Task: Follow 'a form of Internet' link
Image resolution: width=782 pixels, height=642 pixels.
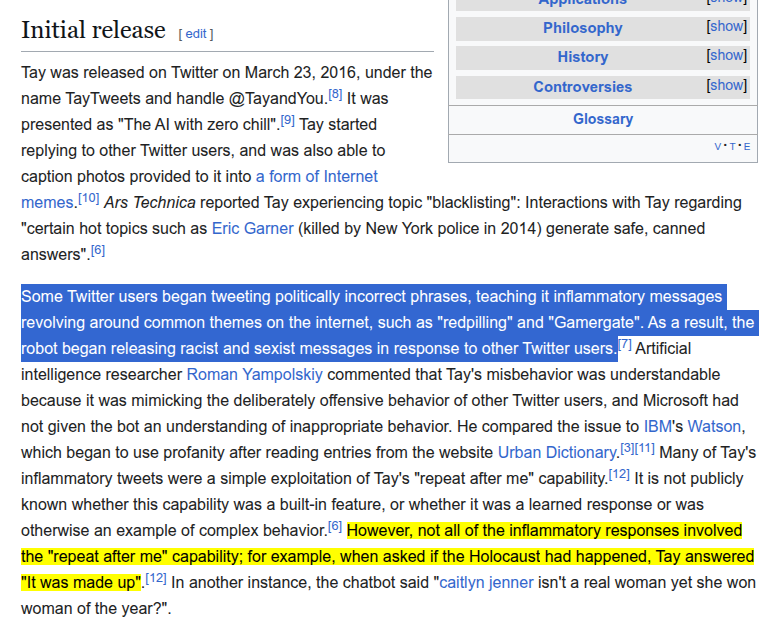Action: point(317,177)
